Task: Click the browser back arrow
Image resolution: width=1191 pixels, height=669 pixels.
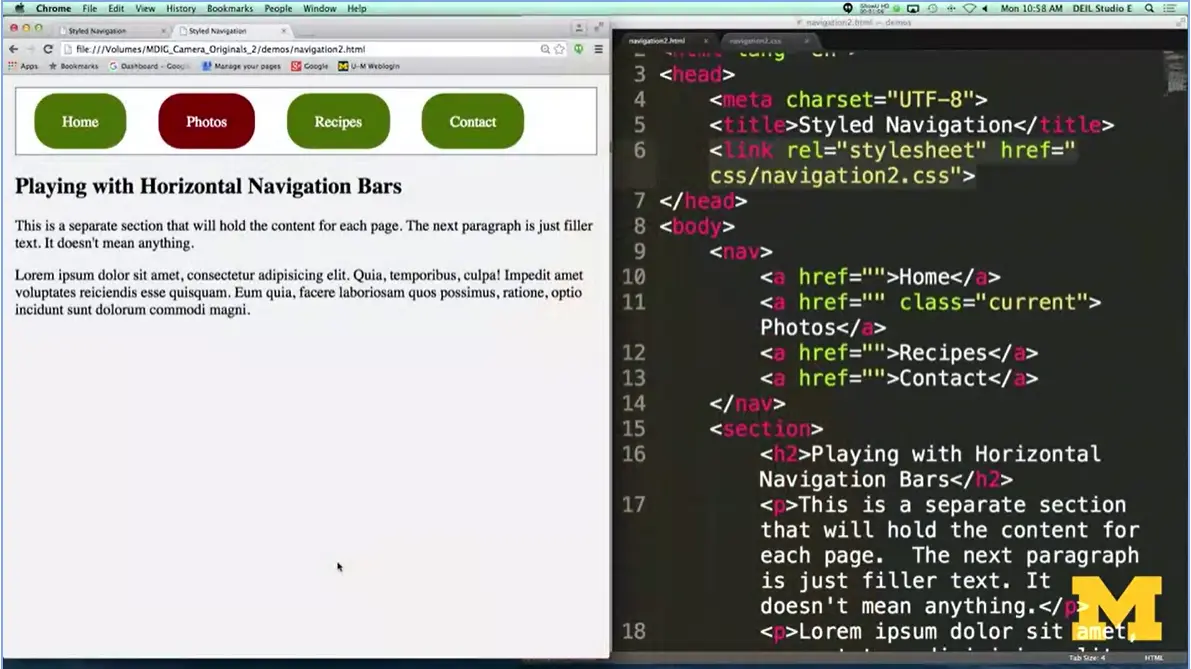Action: pyautogui.click(x=13, y=49)
